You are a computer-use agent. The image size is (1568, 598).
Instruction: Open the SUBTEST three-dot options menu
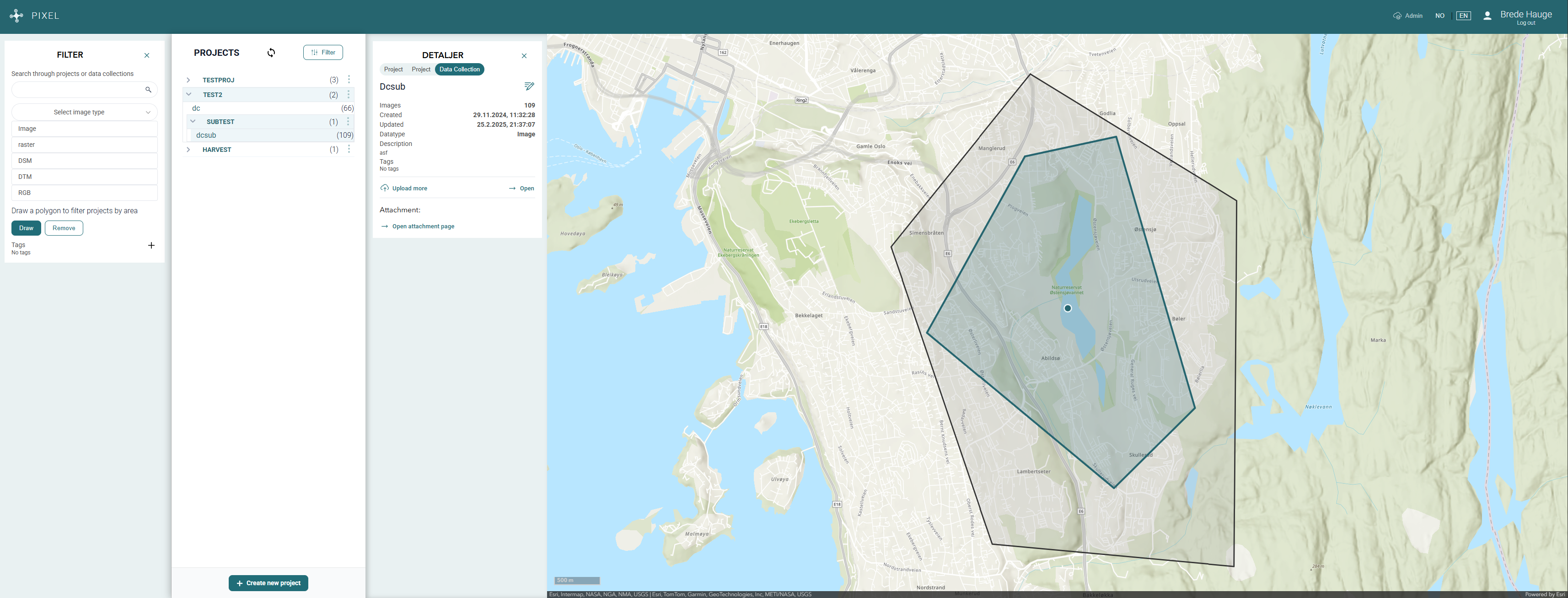(x=348, y=122)
